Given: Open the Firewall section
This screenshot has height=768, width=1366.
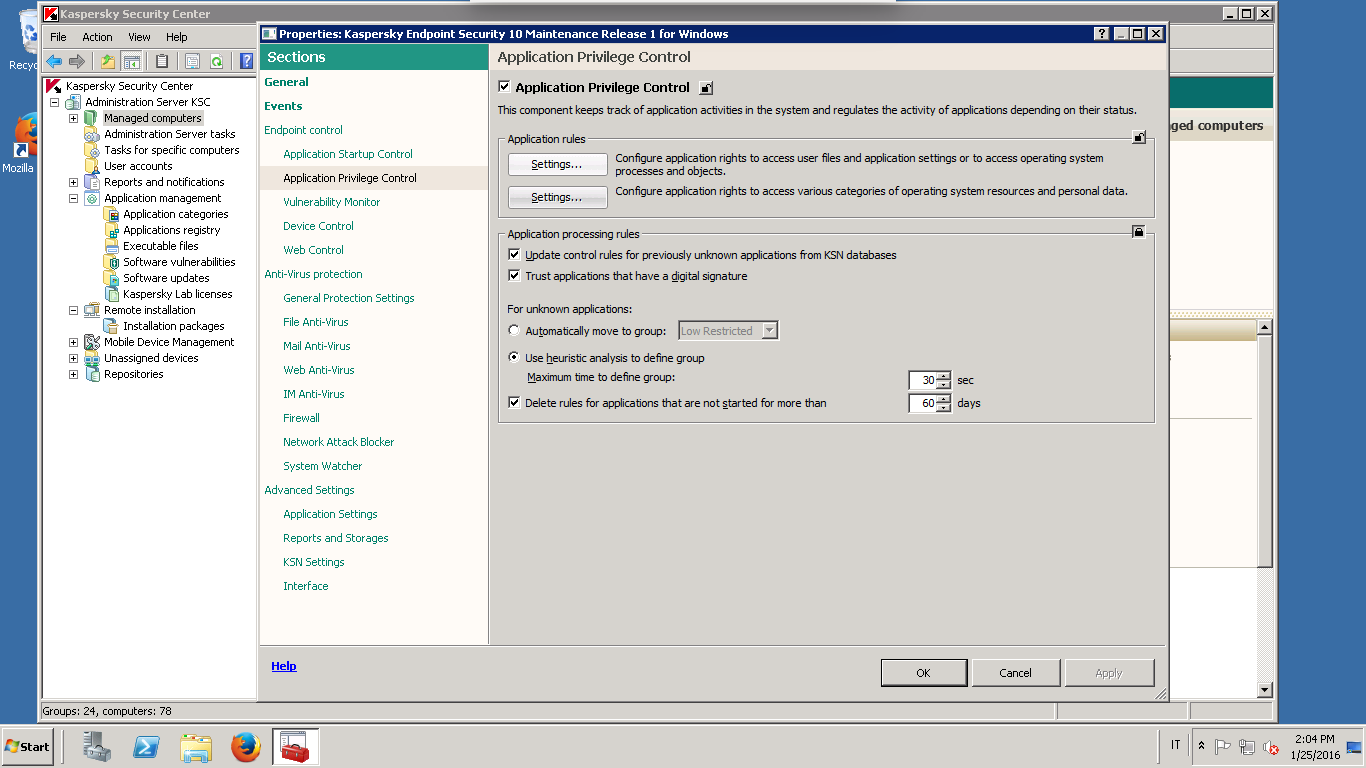Looking at the screenshot, I should [x=301, y=418].
